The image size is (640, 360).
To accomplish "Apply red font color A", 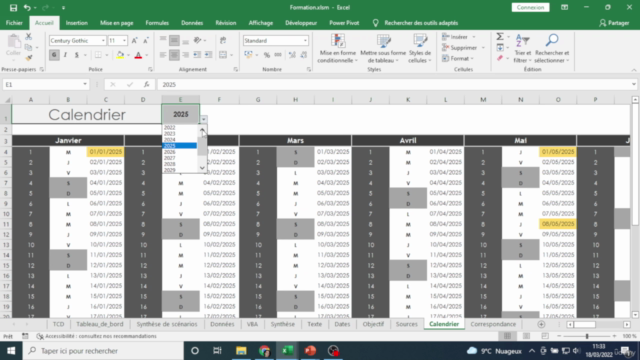I will point(138,55).
